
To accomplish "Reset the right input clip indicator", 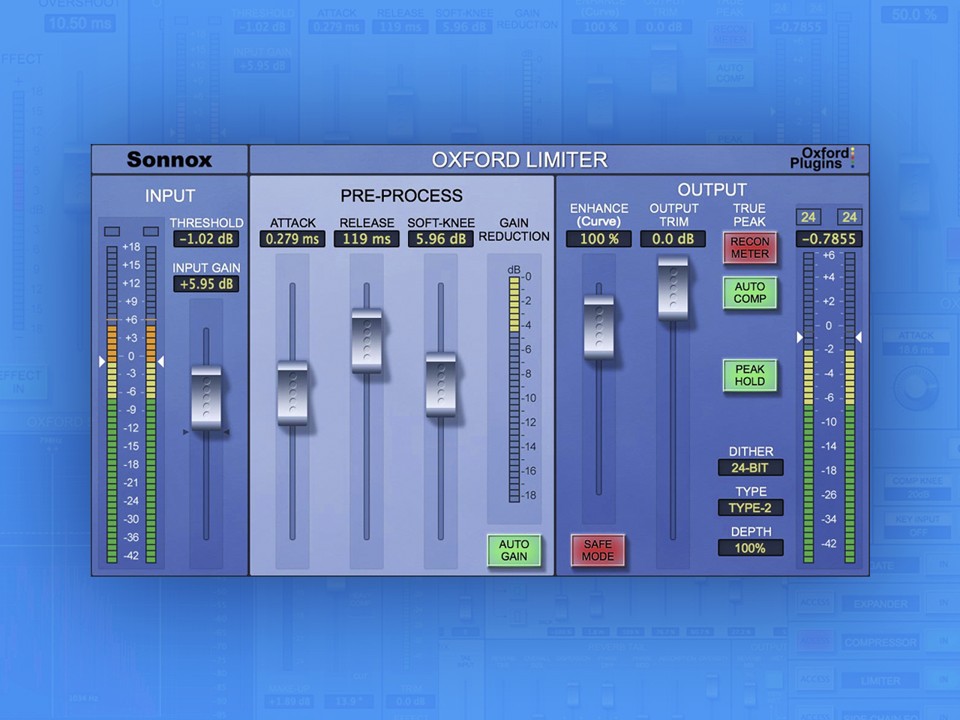I will 151,231.
